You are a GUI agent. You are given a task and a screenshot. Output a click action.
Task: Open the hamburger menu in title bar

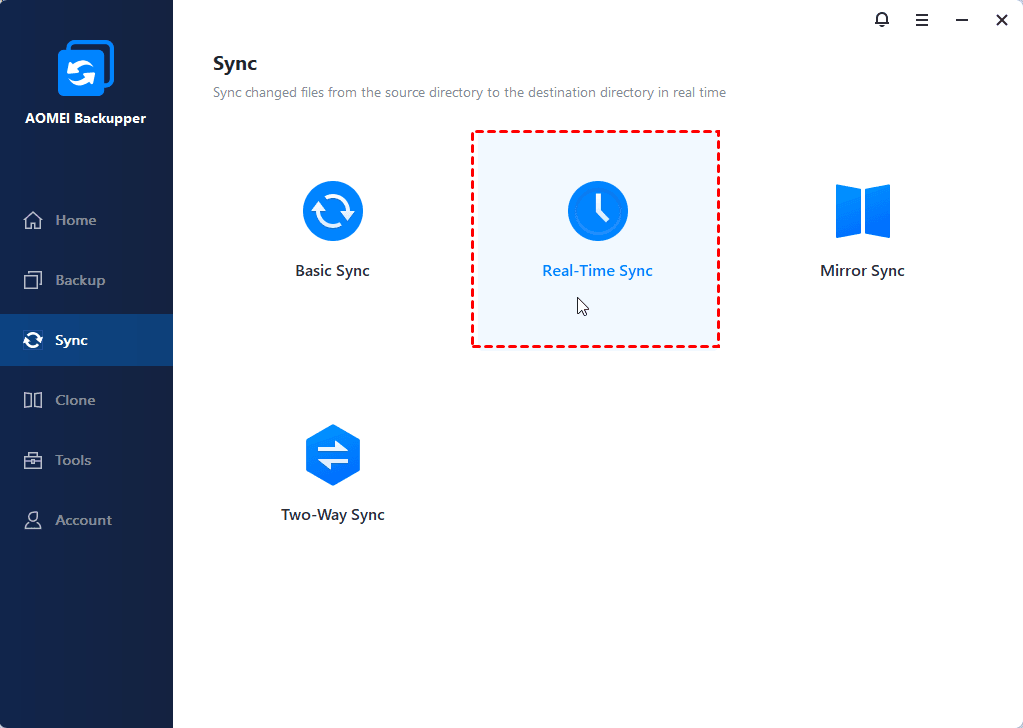[x=921, y=20]
